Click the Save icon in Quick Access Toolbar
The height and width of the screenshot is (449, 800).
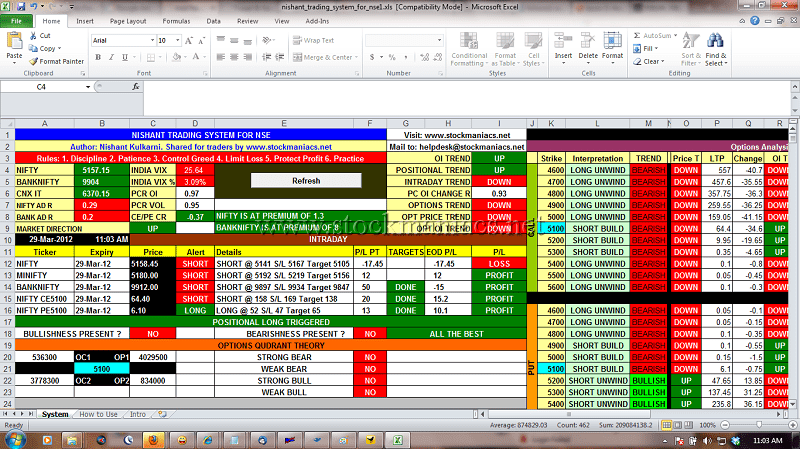click(21, 7)
